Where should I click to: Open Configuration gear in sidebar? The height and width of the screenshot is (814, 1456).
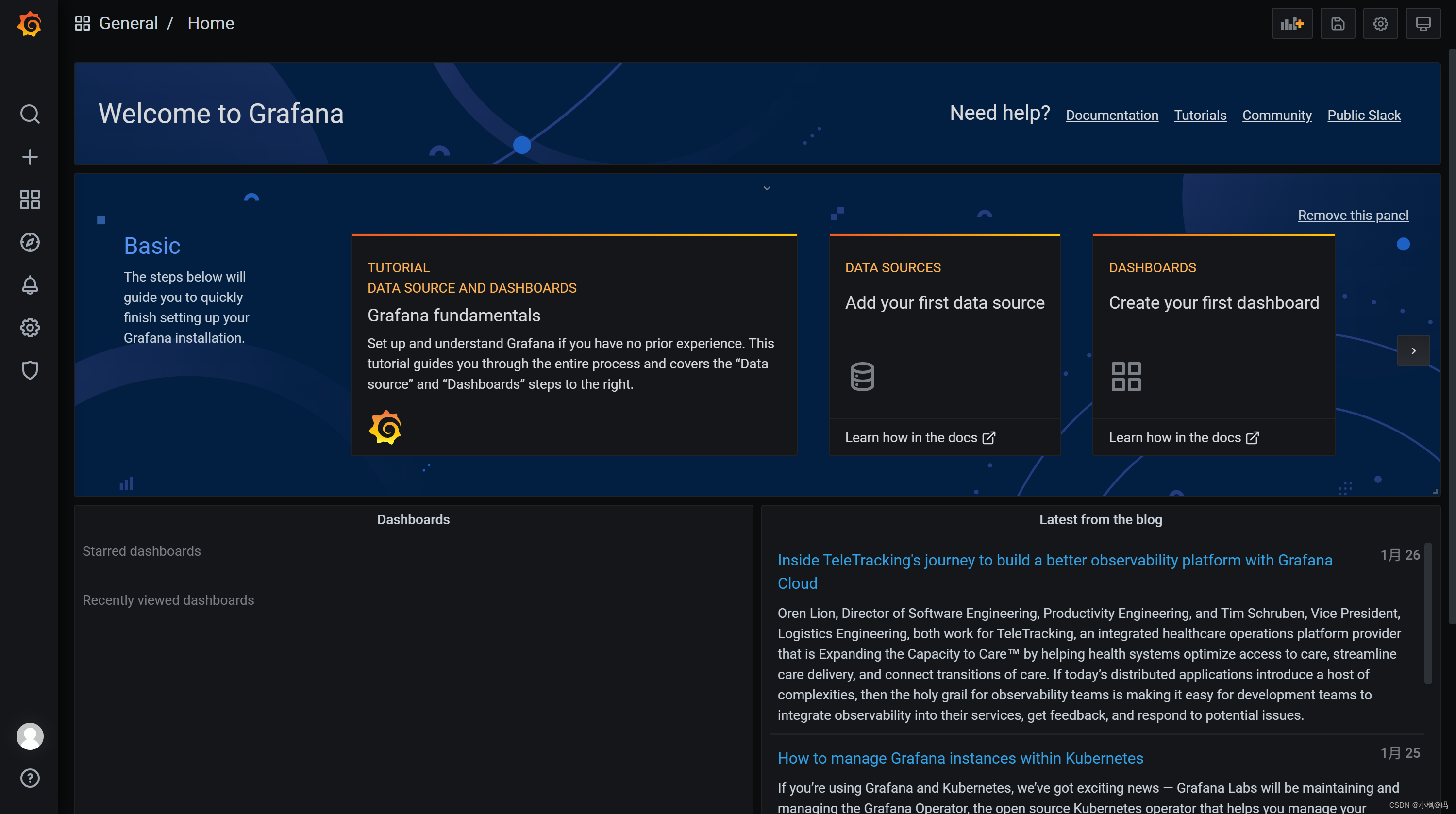tap(30, 328)
